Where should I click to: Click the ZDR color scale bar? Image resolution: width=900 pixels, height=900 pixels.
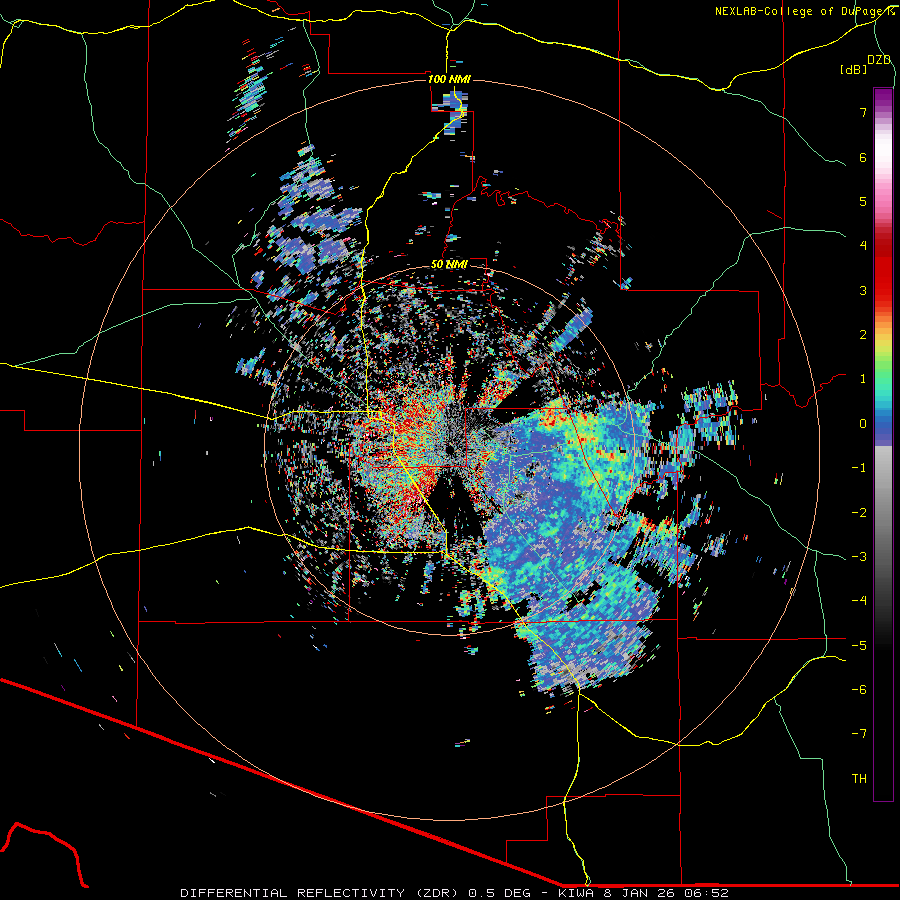[883, 444]
